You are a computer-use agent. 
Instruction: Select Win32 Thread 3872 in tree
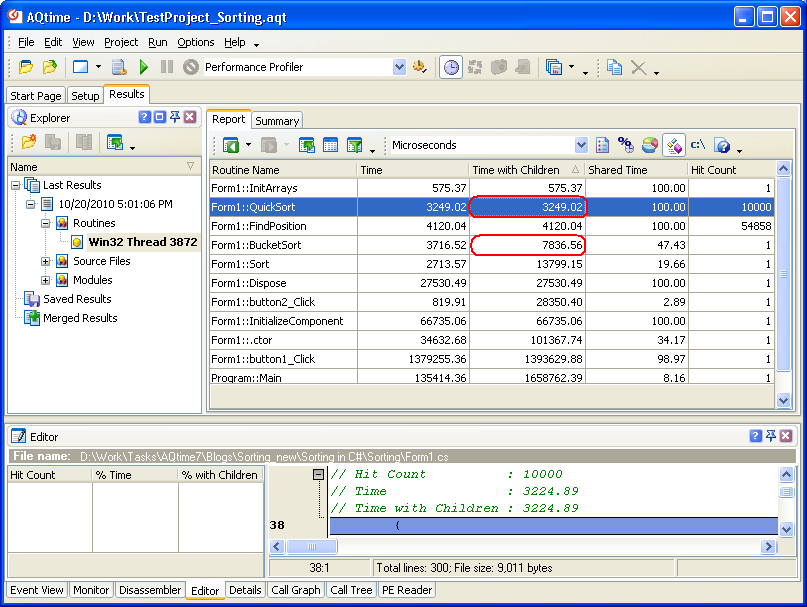(x=143, y=242)
